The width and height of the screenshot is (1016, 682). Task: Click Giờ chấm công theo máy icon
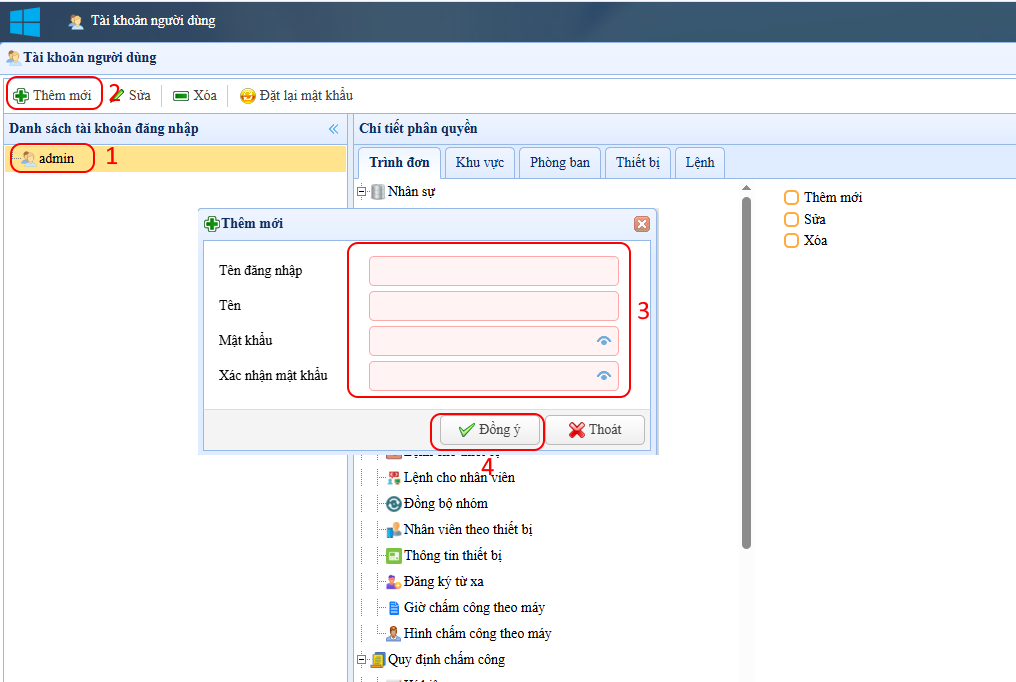pyautogui.click(x=394, y=608)
